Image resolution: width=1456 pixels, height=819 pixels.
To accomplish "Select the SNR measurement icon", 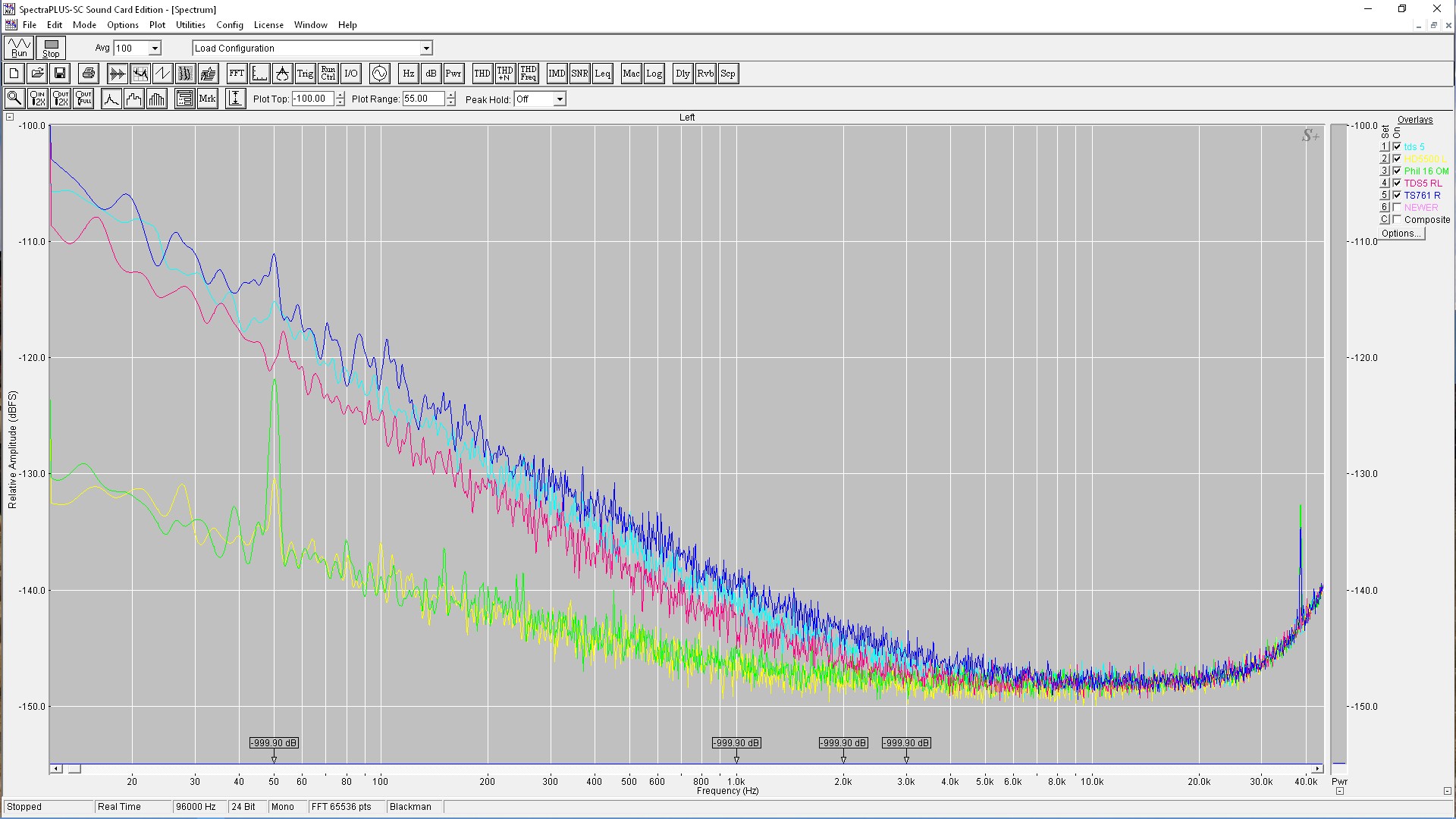I will [x=579, y=74].
